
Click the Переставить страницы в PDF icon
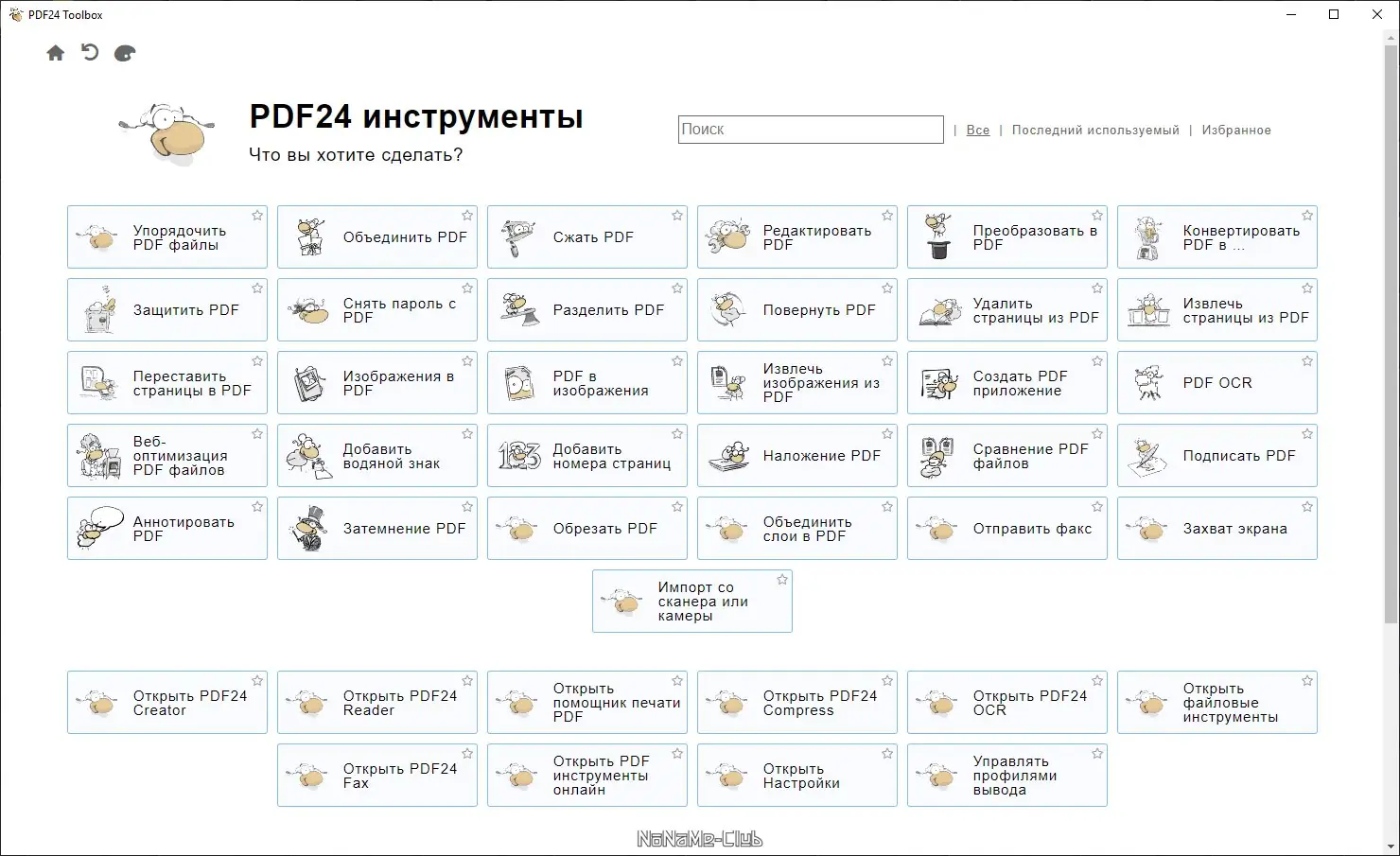98,383
